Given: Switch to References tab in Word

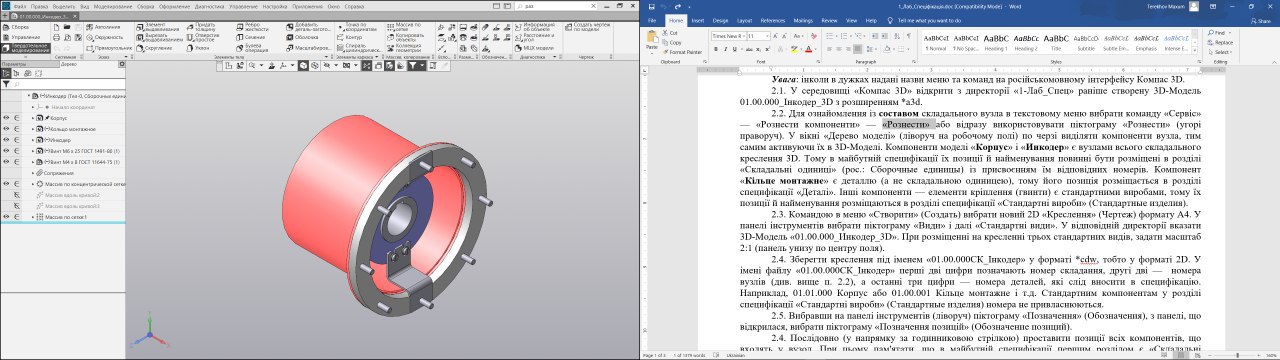Looking at the screenshot, I should [x=773, y=21].
